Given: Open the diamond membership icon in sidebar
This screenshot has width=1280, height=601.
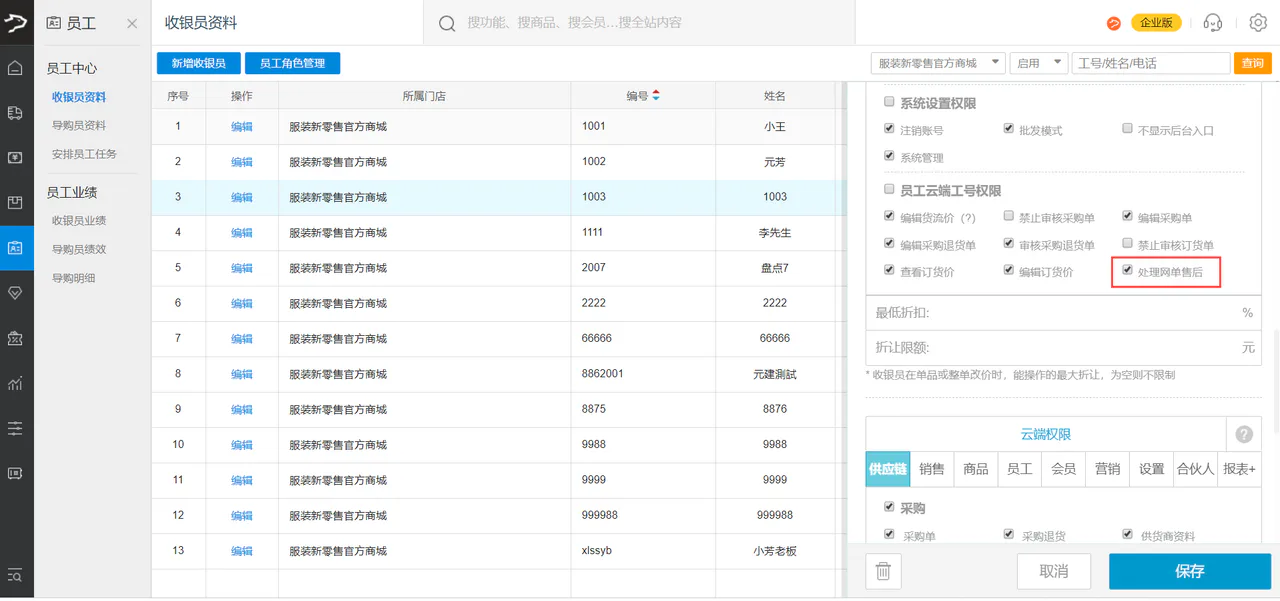Looking at the screenshot, I should 16,293.
